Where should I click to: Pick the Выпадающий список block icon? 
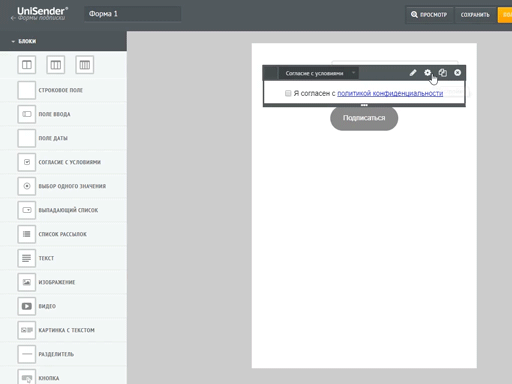coord(27,210)
